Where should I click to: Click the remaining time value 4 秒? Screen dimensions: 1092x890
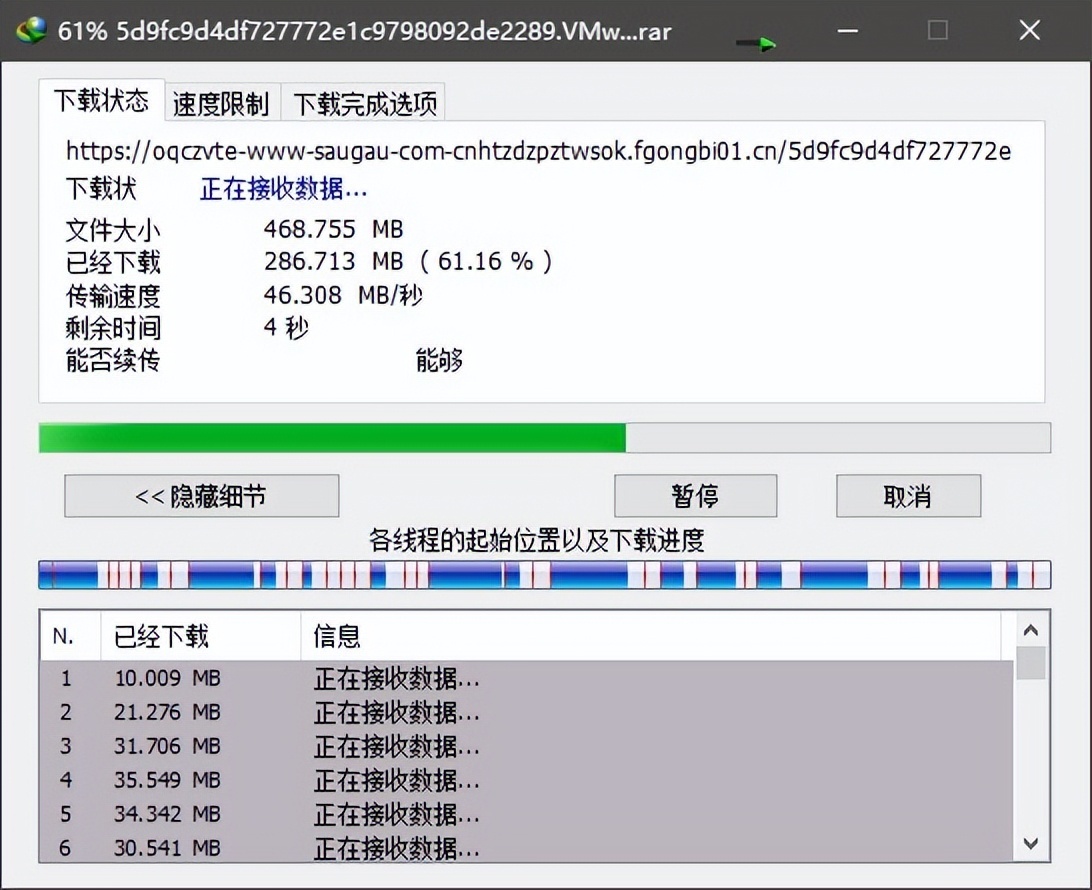click(286, 327)
